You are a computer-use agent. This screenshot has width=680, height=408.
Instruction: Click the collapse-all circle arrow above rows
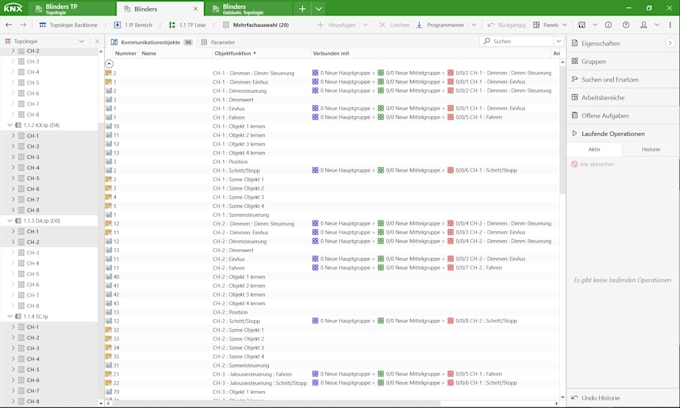pos(109,64)
